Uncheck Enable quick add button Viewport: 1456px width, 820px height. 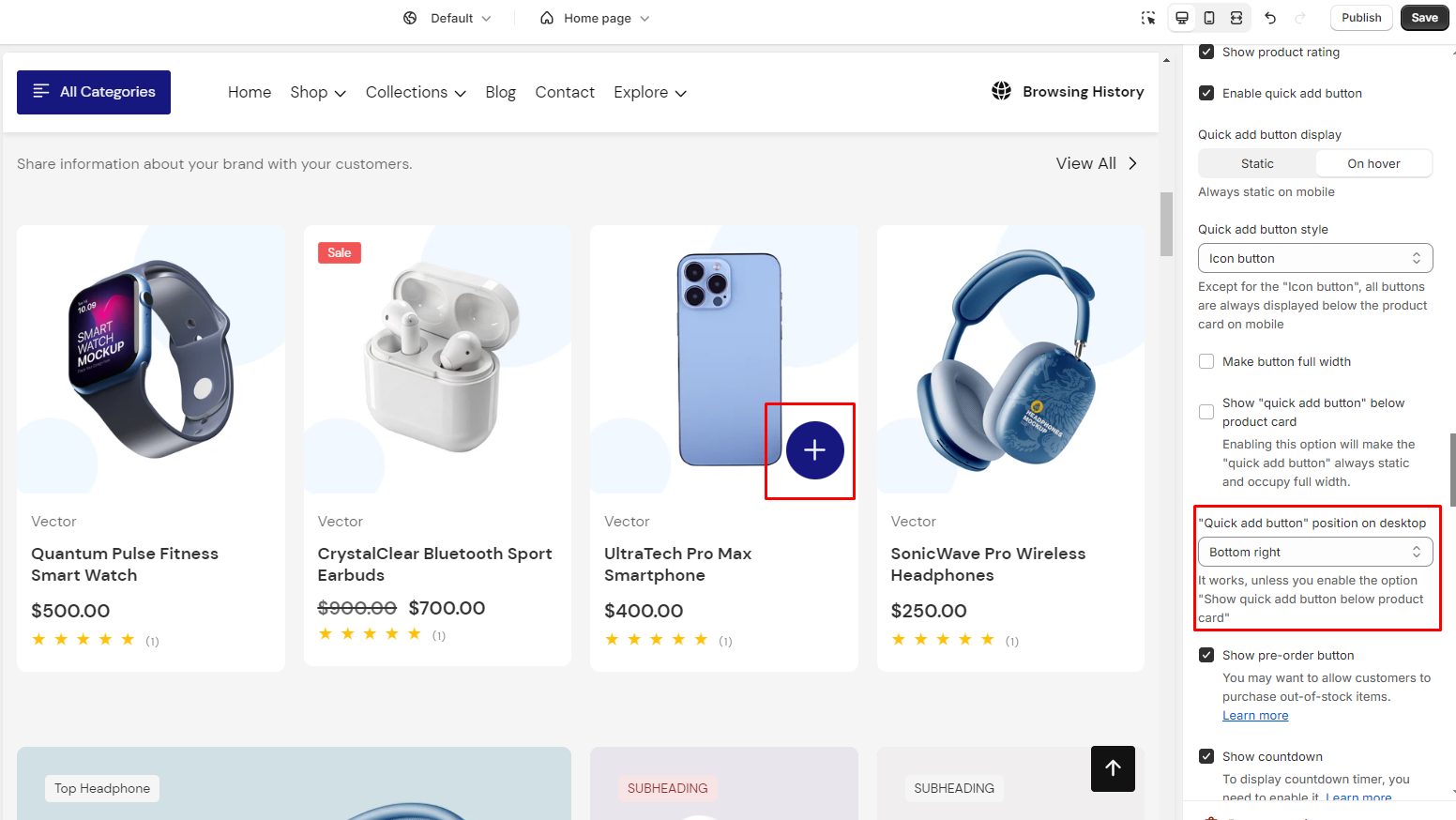pyautogui.click(x=1206, y=93)
